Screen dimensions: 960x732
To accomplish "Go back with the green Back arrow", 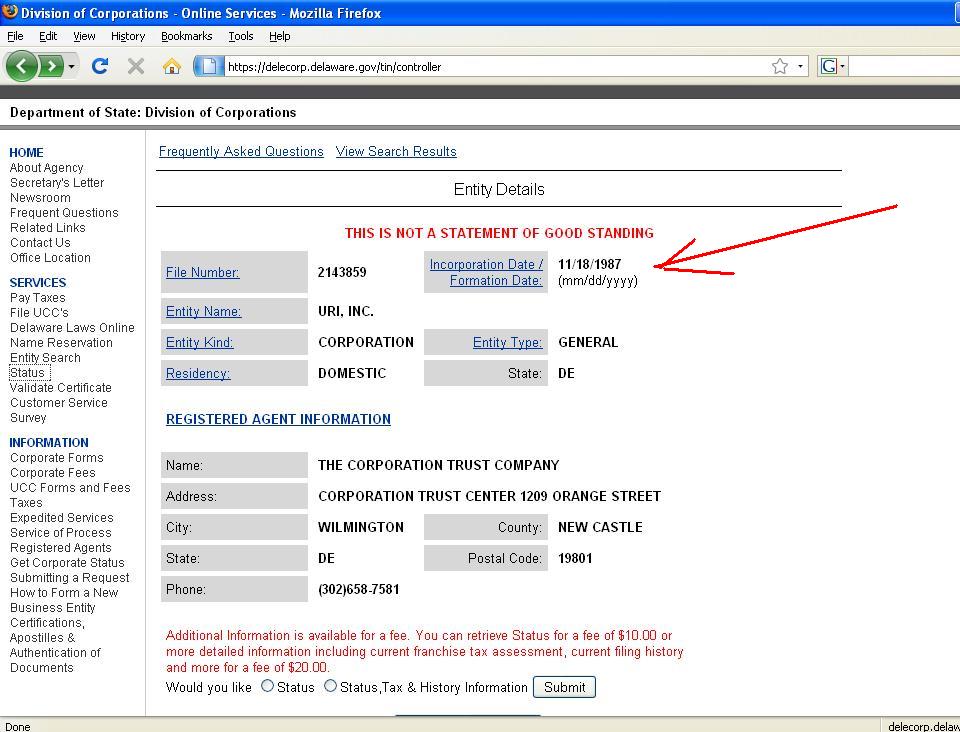I will point(21,65).
